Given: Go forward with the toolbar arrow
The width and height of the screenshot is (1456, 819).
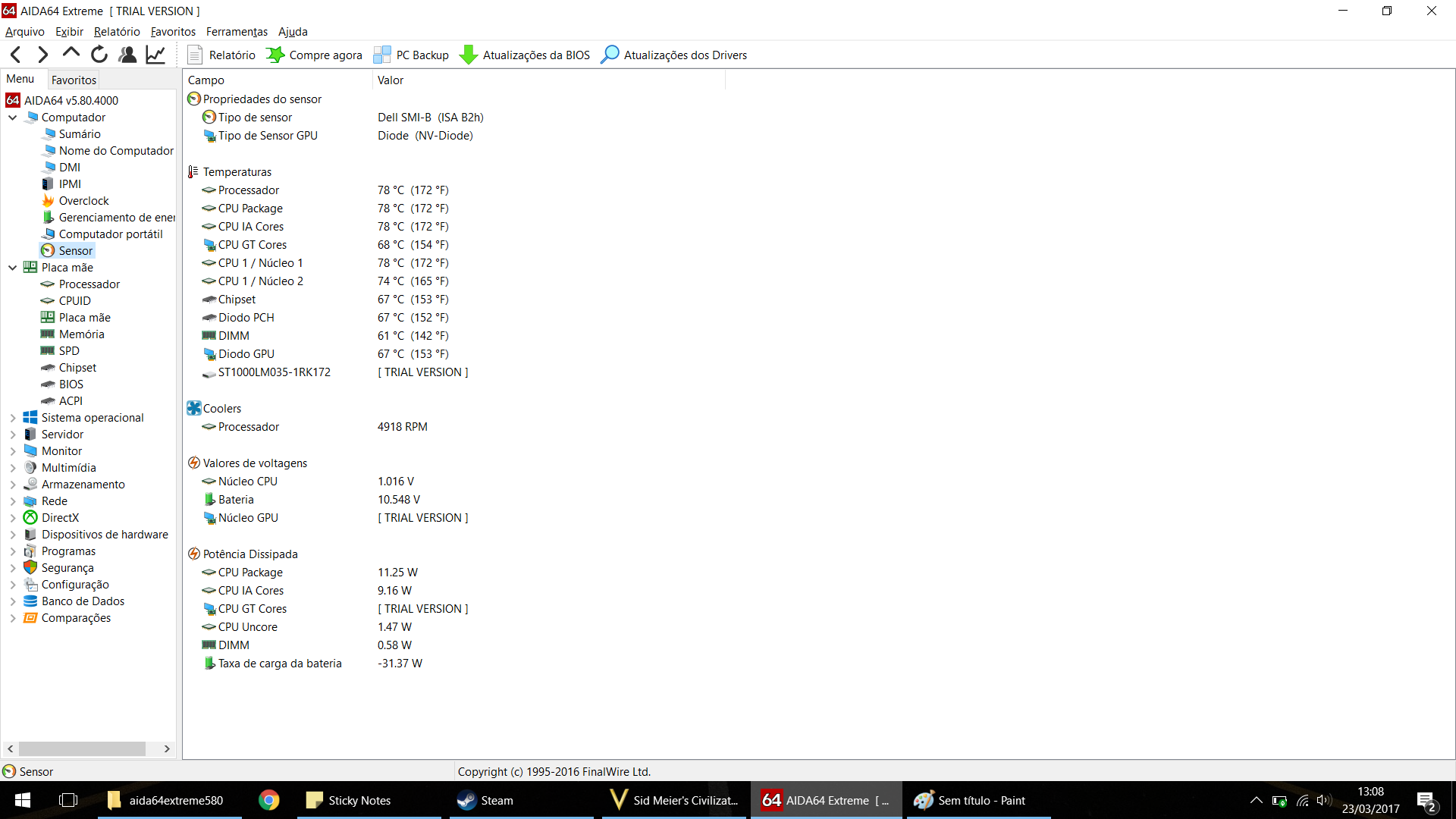Looking at the screenshot, I should pyautogui.click(x=43, y=55).
